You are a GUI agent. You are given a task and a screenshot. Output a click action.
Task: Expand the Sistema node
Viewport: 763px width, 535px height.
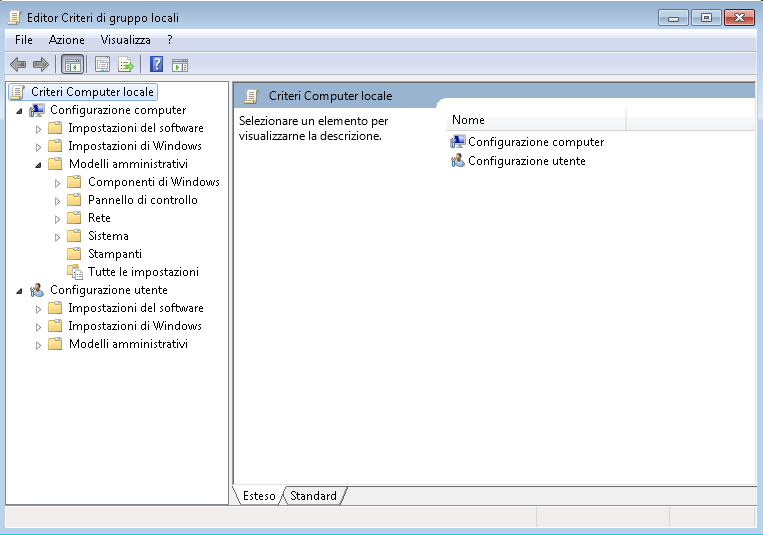[x=57, y=237]
